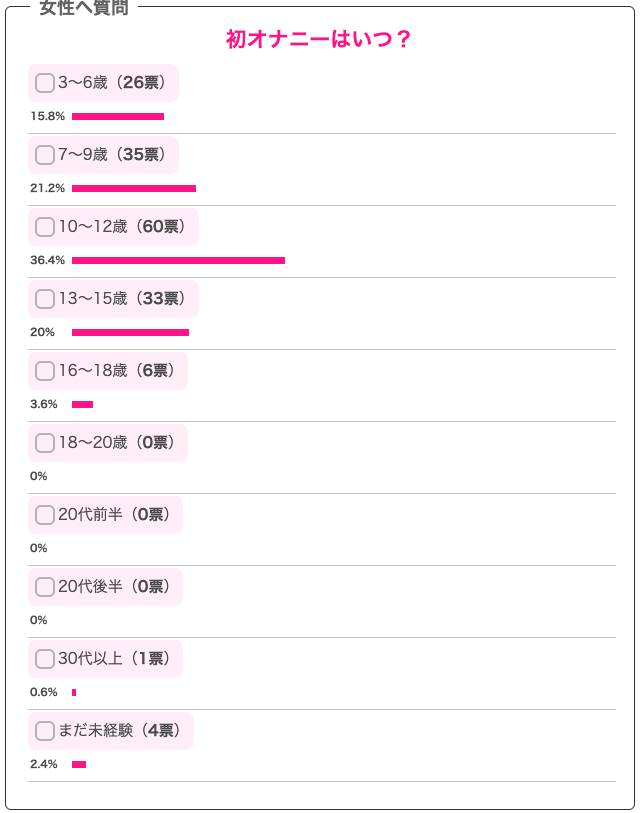Screen dimensions: 641x813
Task: Select the 20代前半 checkbox
Action: pyautogui.click(x=45, y=515)
